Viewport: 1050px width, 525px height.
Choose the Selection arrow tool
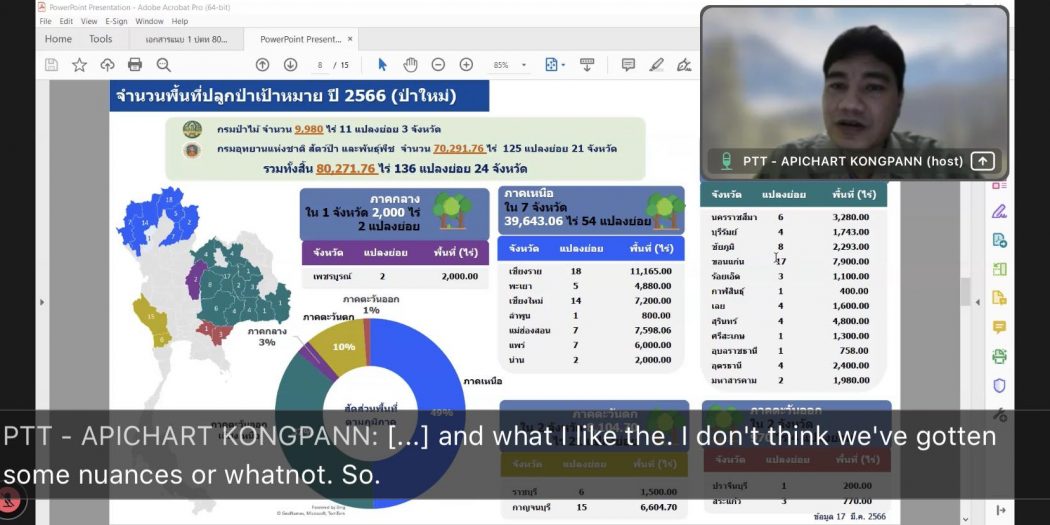[x=382, y=65]
